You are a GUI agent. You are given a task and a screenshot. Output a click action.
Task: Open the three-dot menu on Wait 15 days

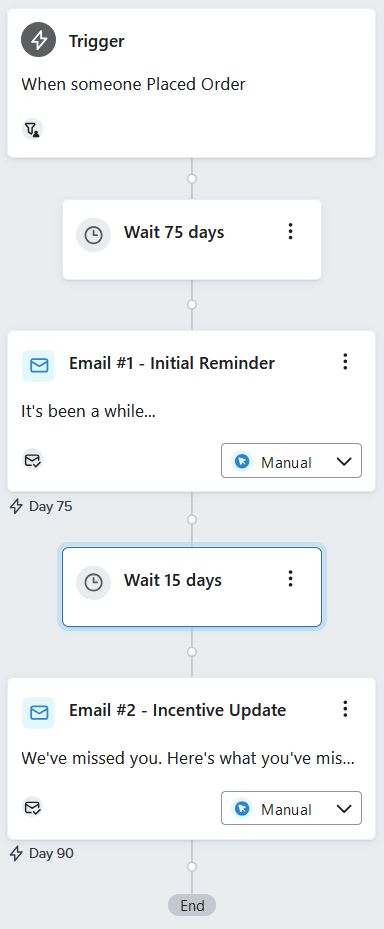290,579
